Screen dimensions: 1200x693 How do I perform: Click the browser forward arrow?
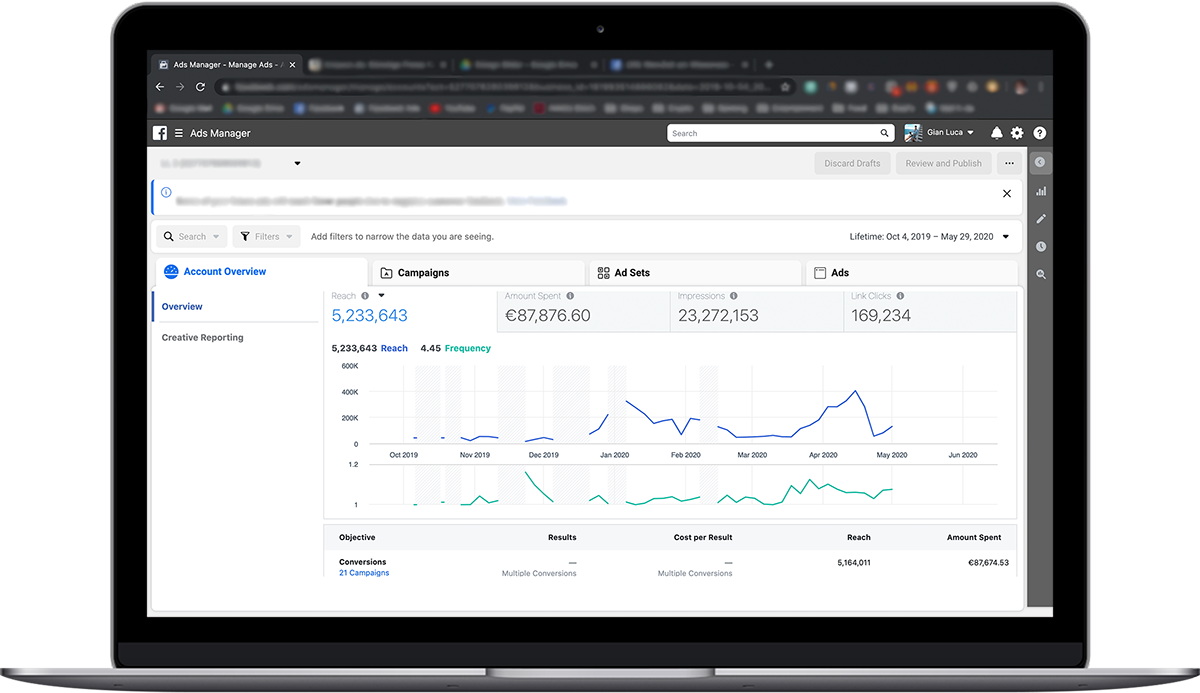[180, 87]
